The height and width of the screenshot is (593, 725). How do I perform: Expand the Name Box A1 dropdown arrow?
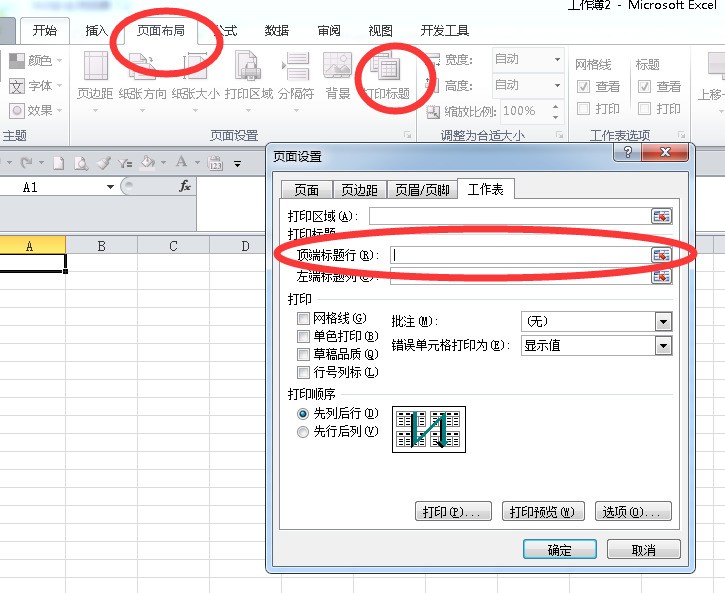(x=110, y=187)
